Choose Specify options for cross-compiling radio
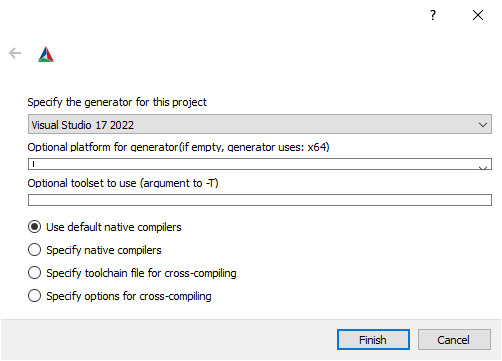Viewport: 502px width, 361px height. (x=34, y=296)
